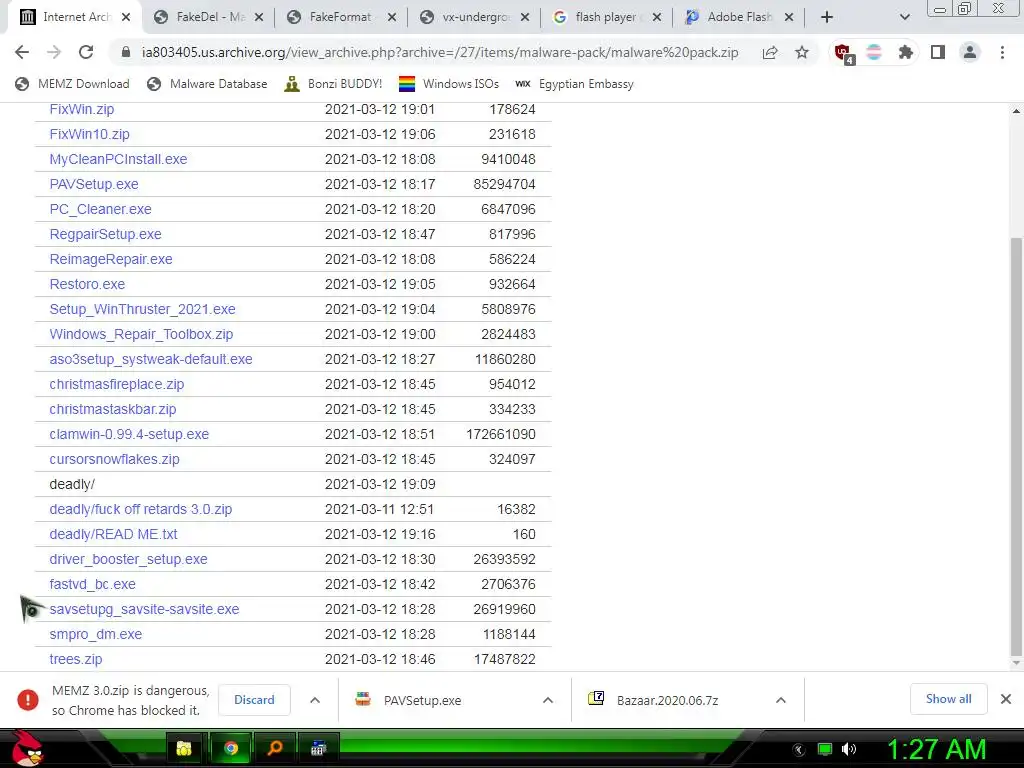Close the FakeDel tab
The image size is (1024, 768).
click(x=259, y=17)
